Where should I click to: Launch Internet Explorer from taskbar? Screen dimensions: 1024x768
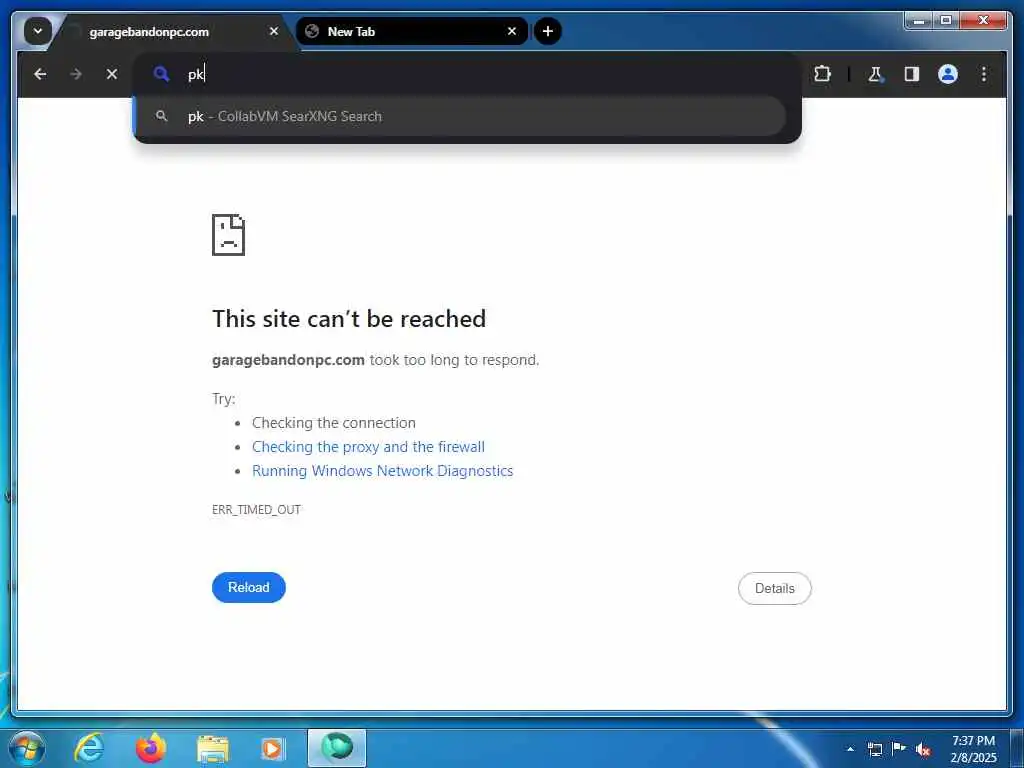[x=89, y=748]
